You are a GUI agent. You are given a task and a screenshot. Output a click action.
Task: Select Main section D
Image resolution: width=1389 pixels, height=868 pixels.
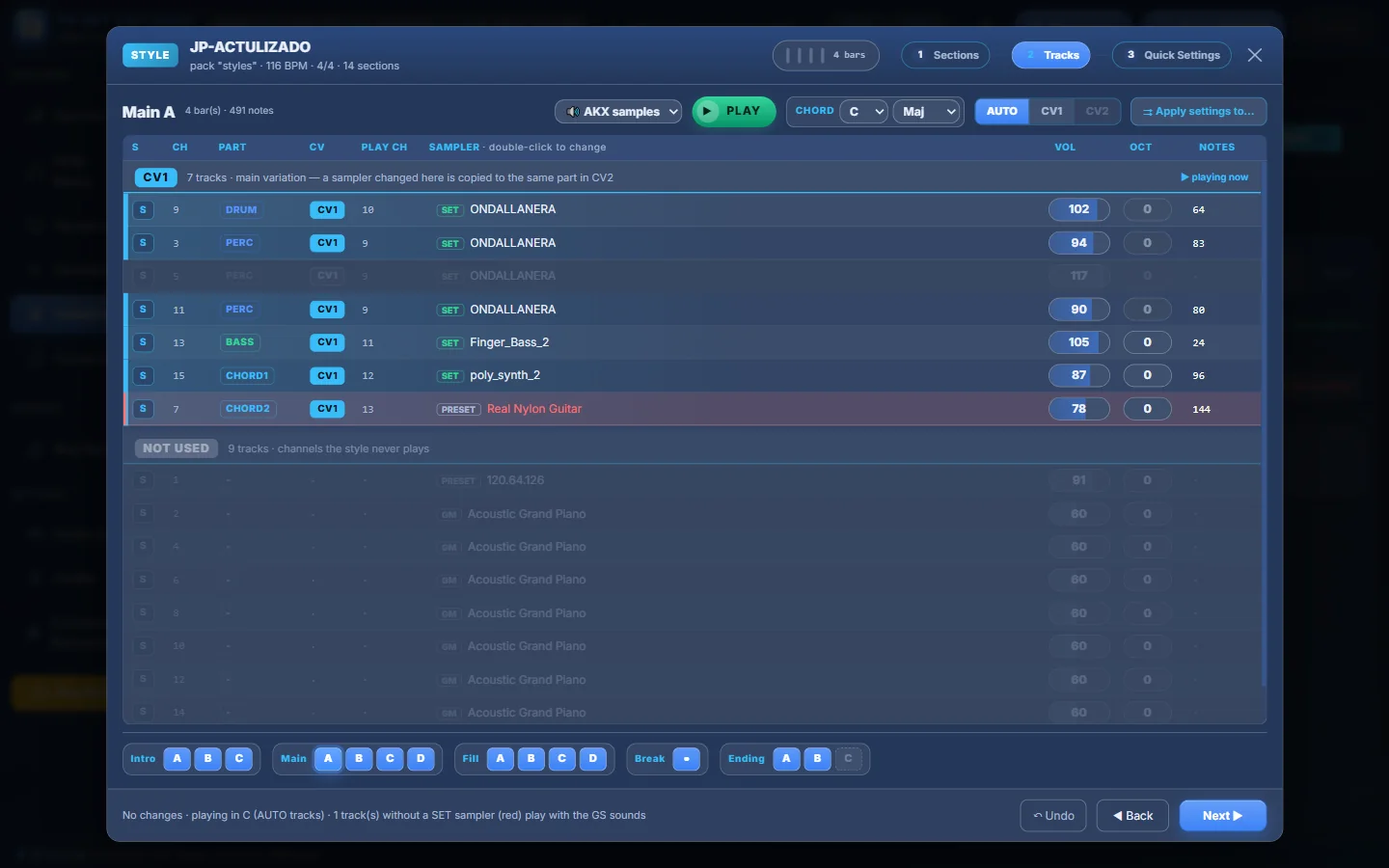click(x=421, y=759)
